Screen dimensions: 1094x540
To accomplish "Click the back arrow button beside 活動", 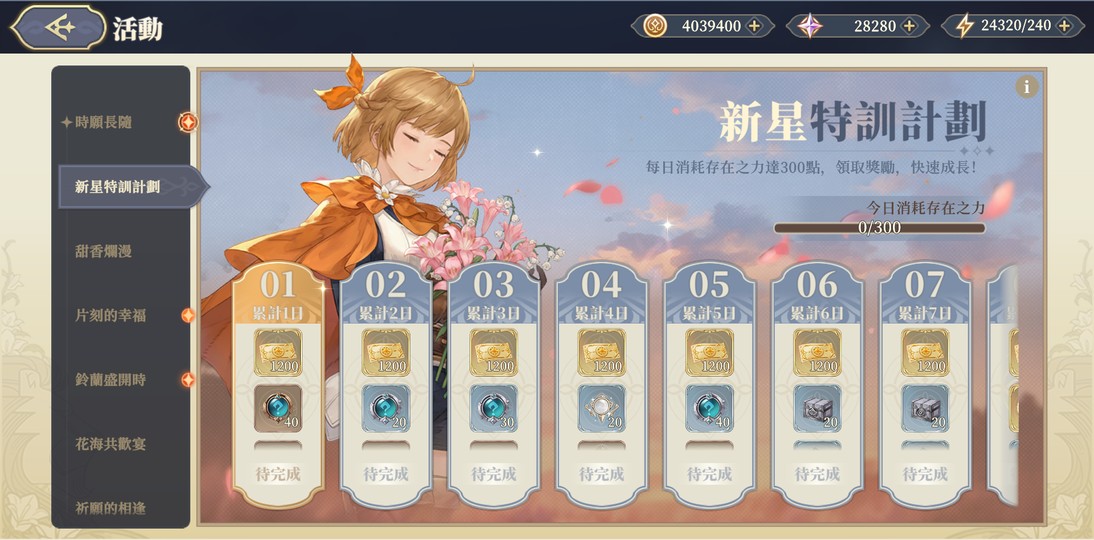I will tap(59, 27).
